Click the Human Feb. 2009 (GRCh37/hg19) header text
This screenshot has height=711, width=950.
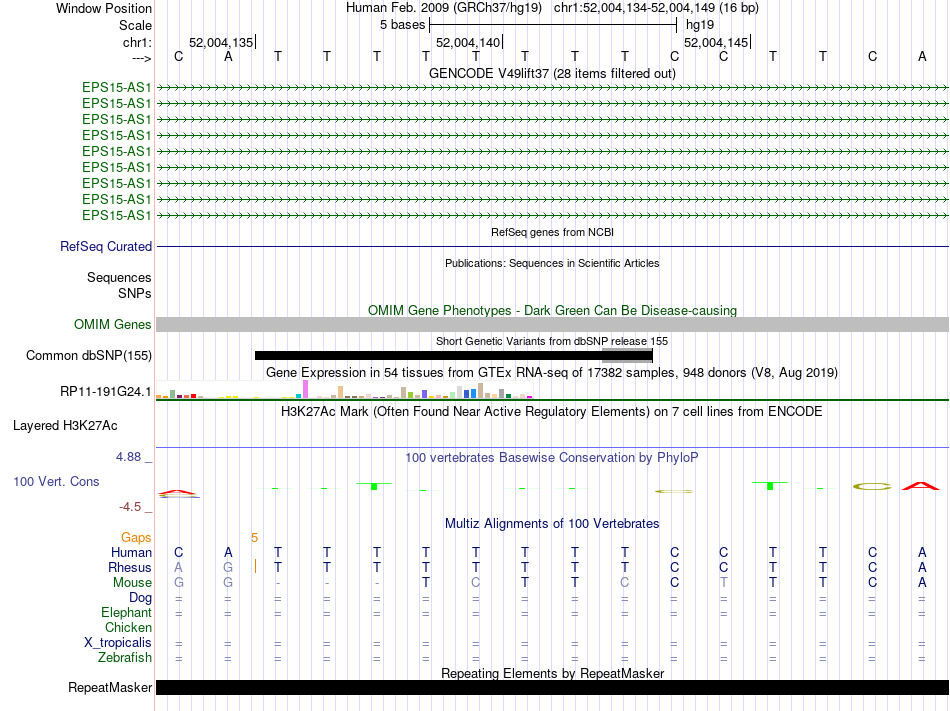point(443,8)
